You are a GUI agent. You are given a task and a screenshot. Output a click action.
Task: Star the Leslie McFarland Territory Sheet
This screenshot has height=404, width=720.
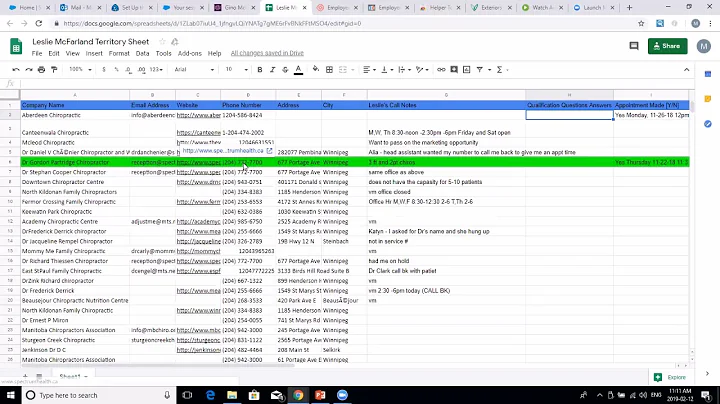pos(162,42)
